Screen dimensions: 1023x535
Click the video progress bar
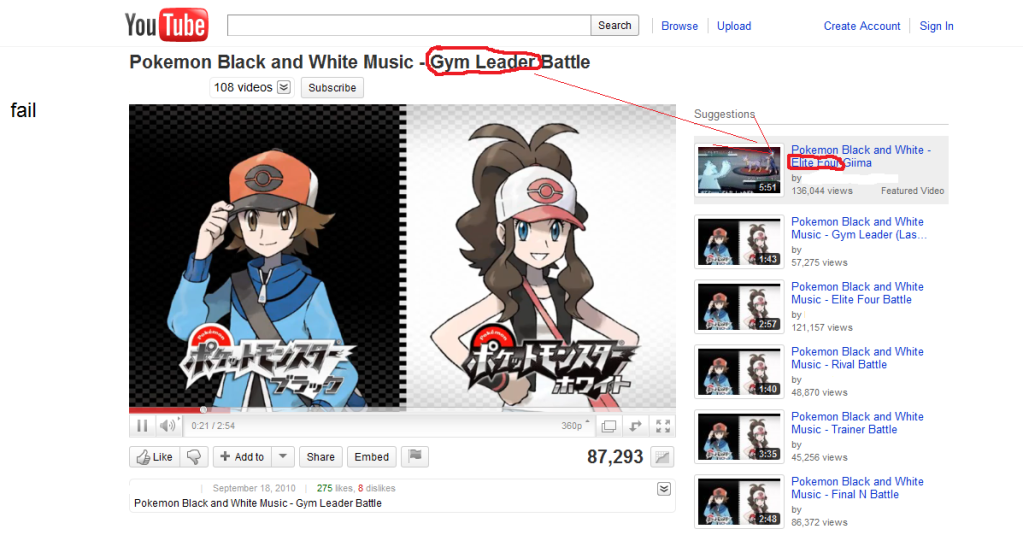pos(402,410)
